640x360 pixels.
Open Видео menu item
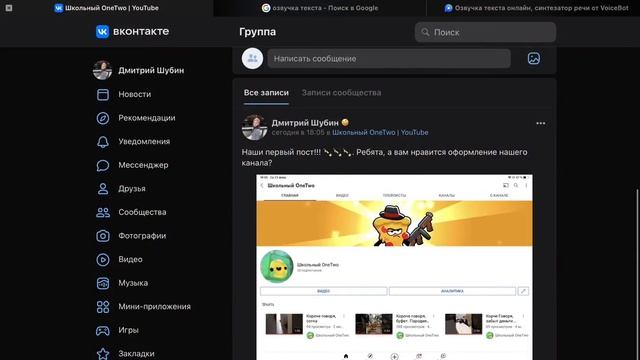pos(130,260)
